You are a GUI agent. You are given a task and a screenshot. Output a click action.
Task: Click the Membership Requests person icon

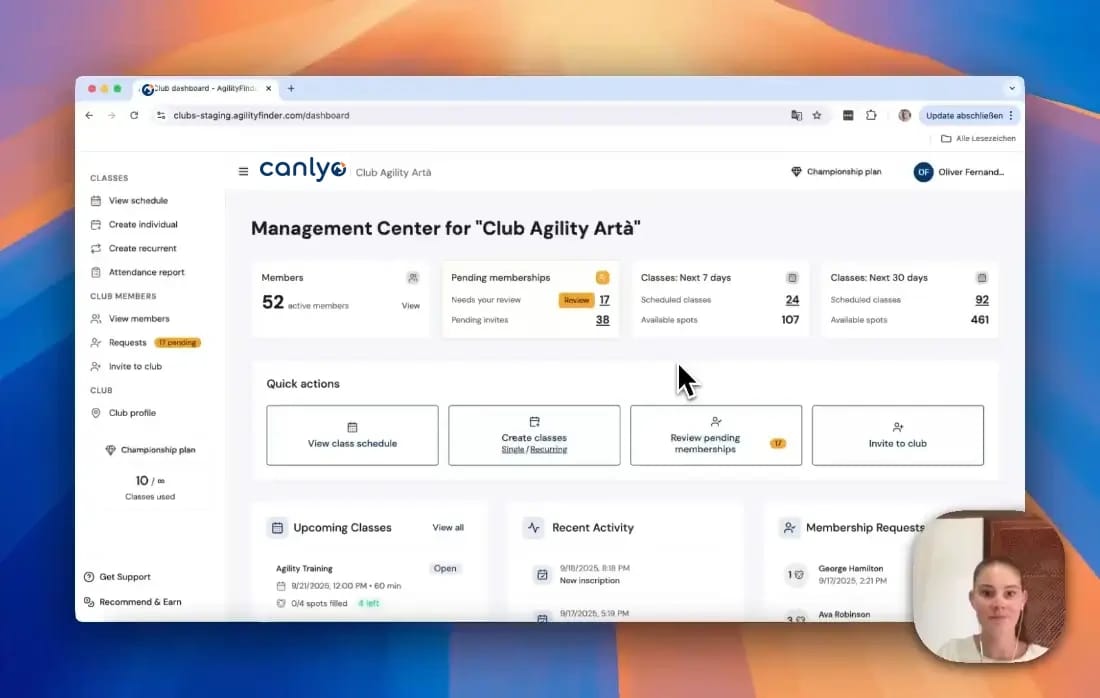pos(789,528)
